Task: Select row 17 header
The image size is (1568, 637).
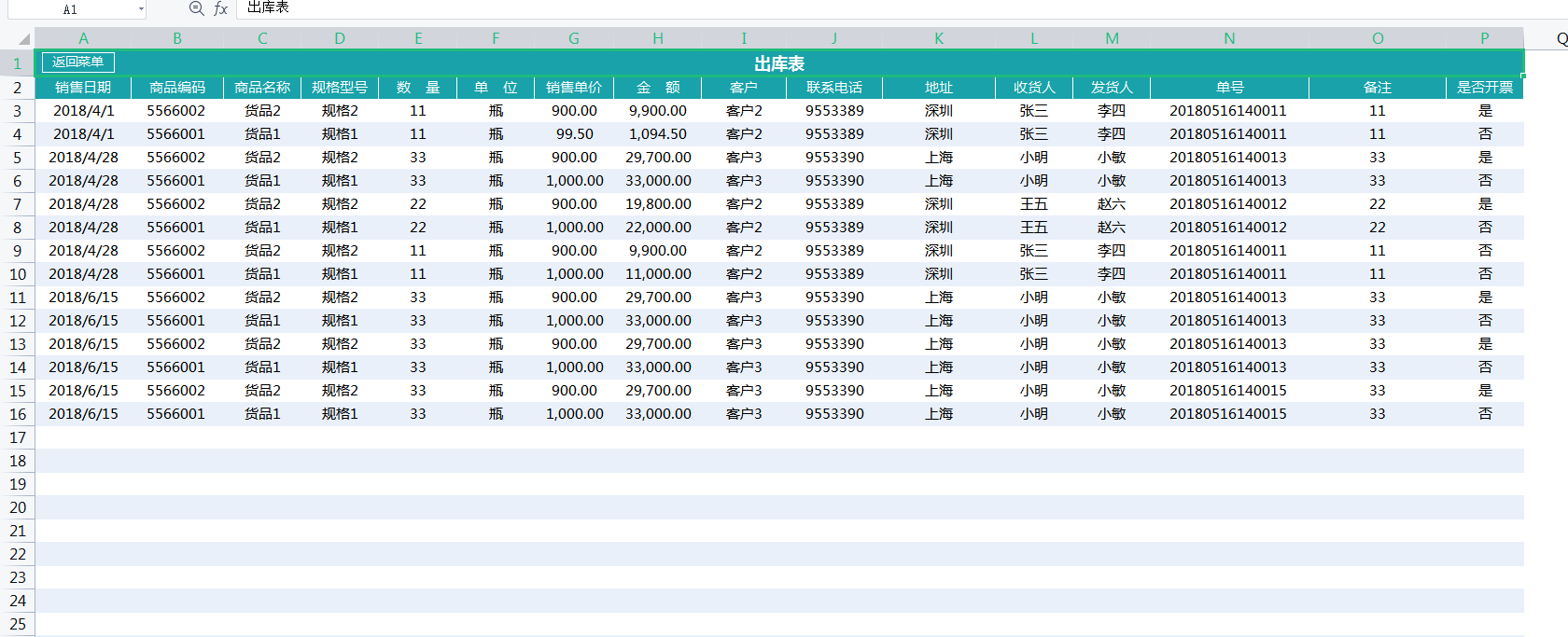Action: [x=18, y=437]
